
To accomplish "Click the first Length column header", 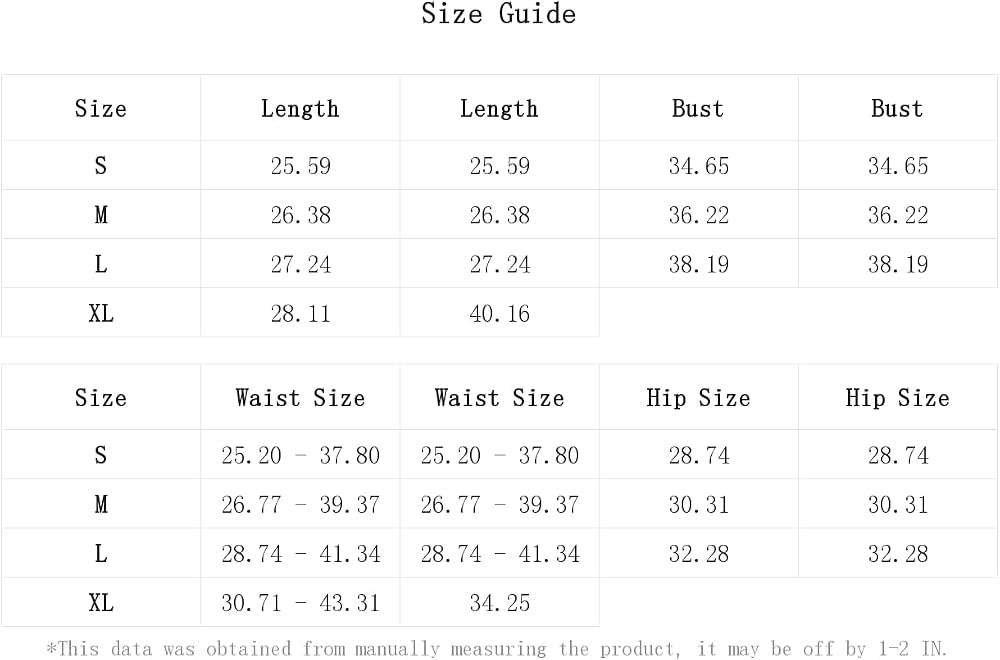I will (x=300, y=108).
